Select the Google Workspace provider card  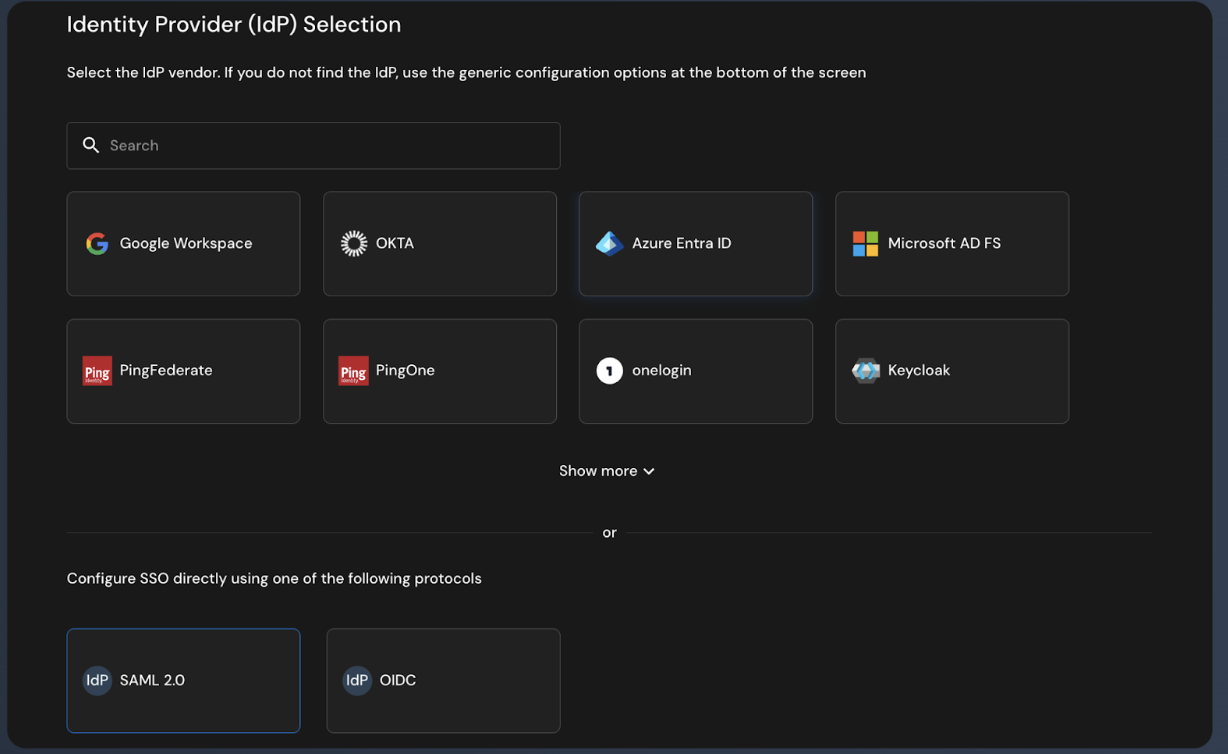pos(183,244)
